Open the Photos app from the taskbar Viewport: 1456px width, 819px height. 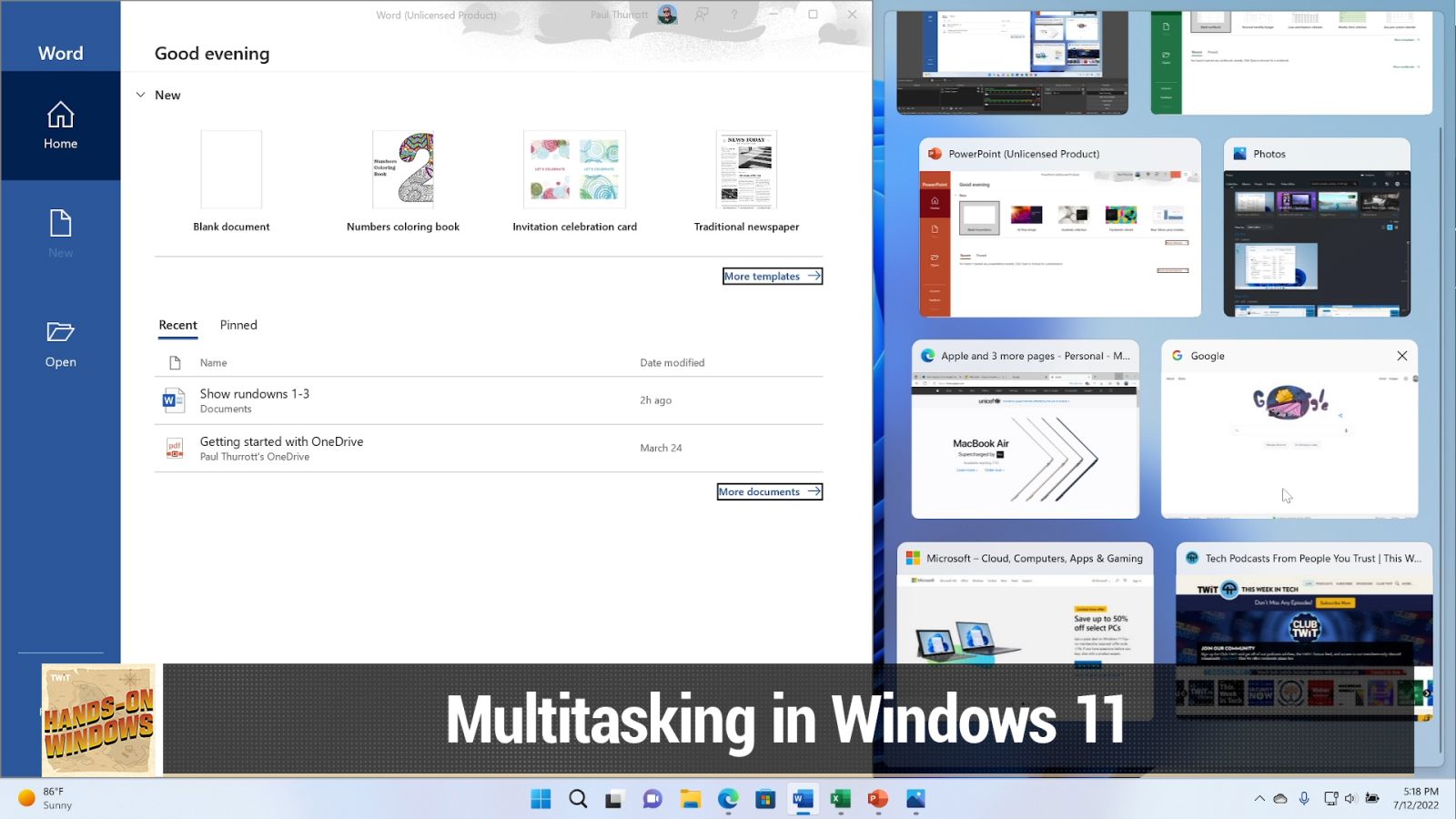tap(914, 798)
